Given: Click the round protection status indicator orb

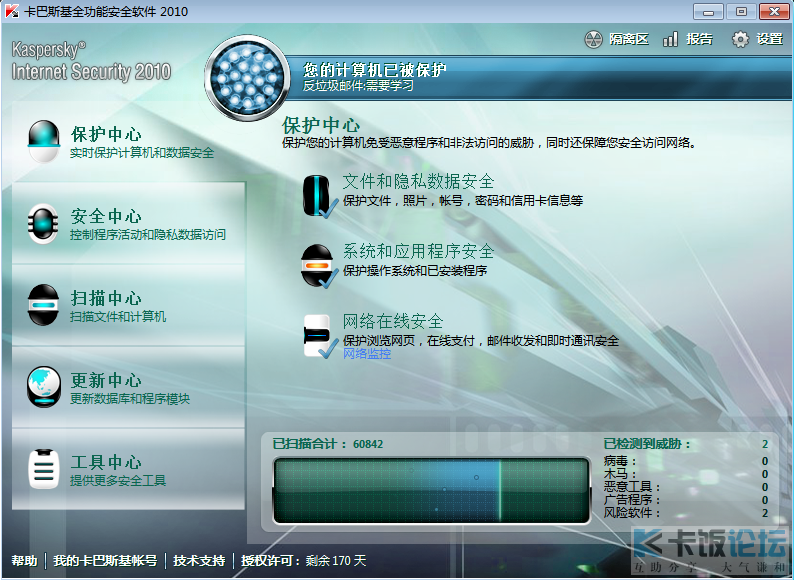Looking at the screenshot, I should click(247, 78).
